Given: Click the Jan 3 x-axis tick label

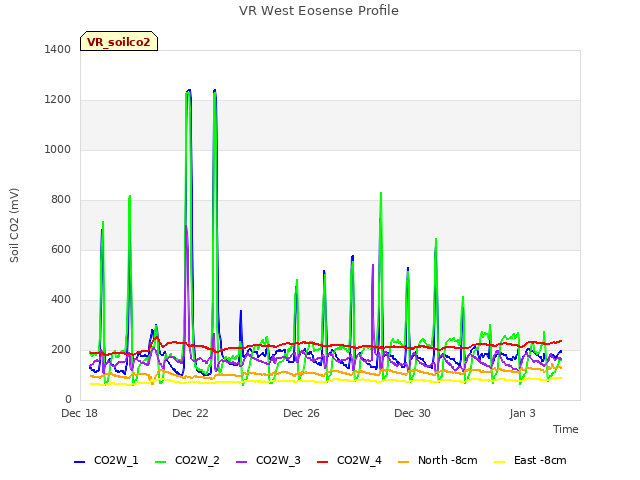Looking at the screenshot, I should (522, 413).
